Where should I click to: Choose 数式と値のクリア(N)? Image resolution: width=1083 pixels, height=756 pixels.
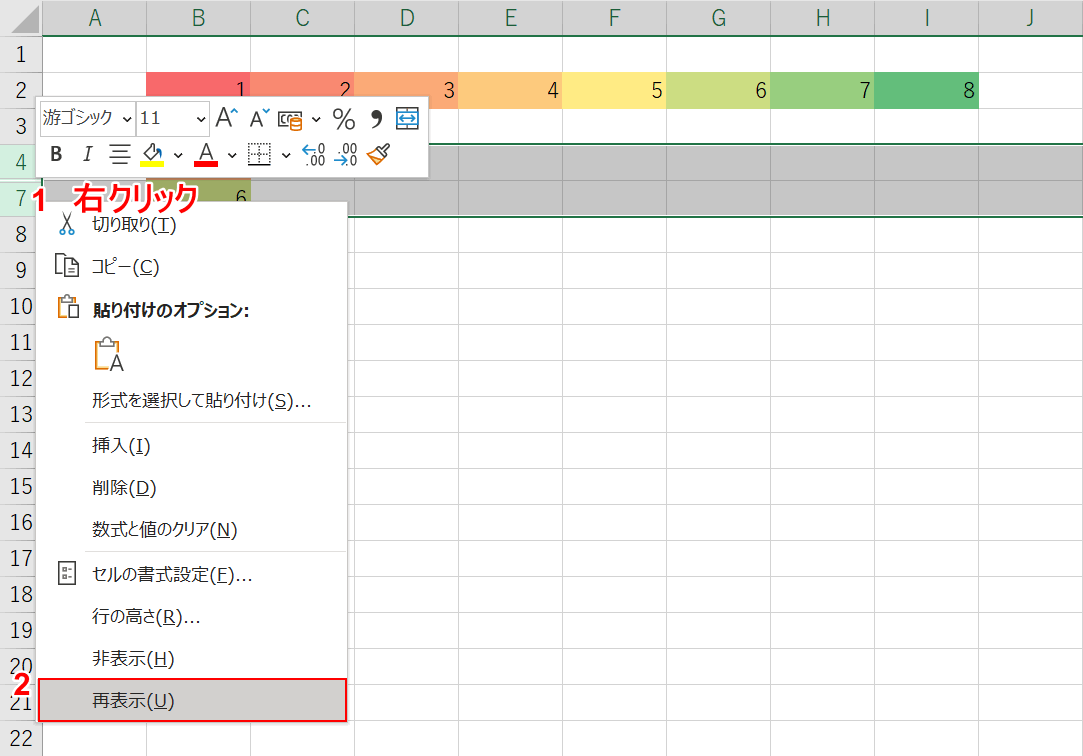(x=192, y=530)
